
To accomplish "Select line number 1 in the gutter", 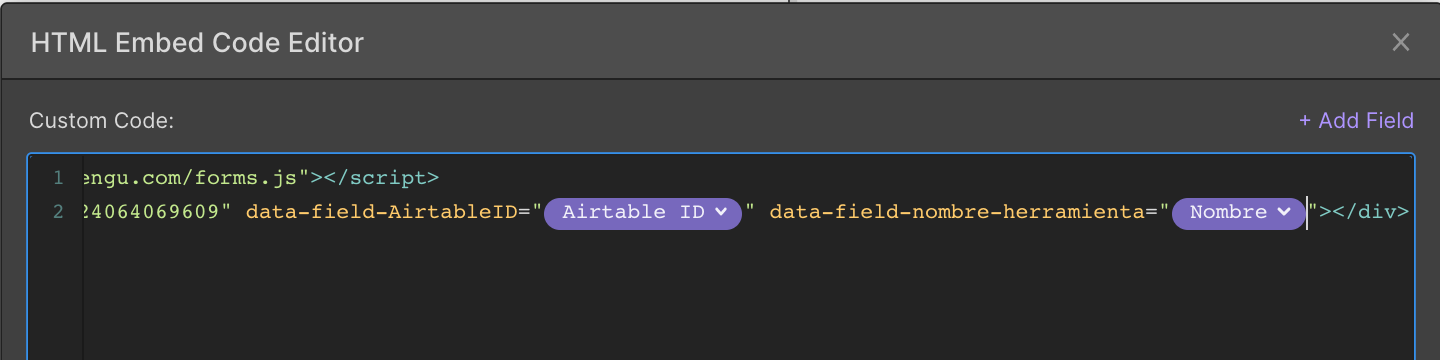I will [59, 178].
